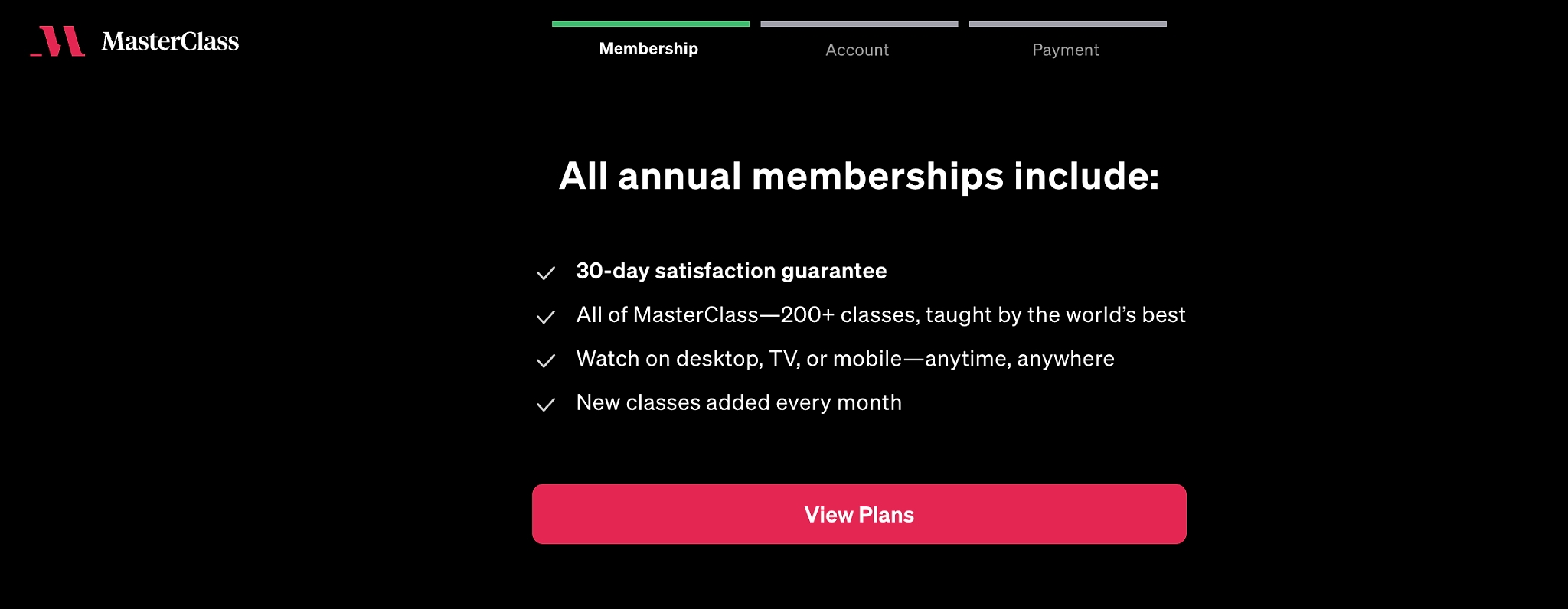
Task: Click checkmark beside Watch on desktop line
Action: point(546,360)
